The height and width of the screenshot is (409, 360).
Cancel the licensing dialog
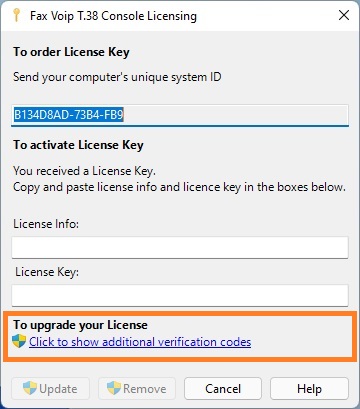point(223,388)
